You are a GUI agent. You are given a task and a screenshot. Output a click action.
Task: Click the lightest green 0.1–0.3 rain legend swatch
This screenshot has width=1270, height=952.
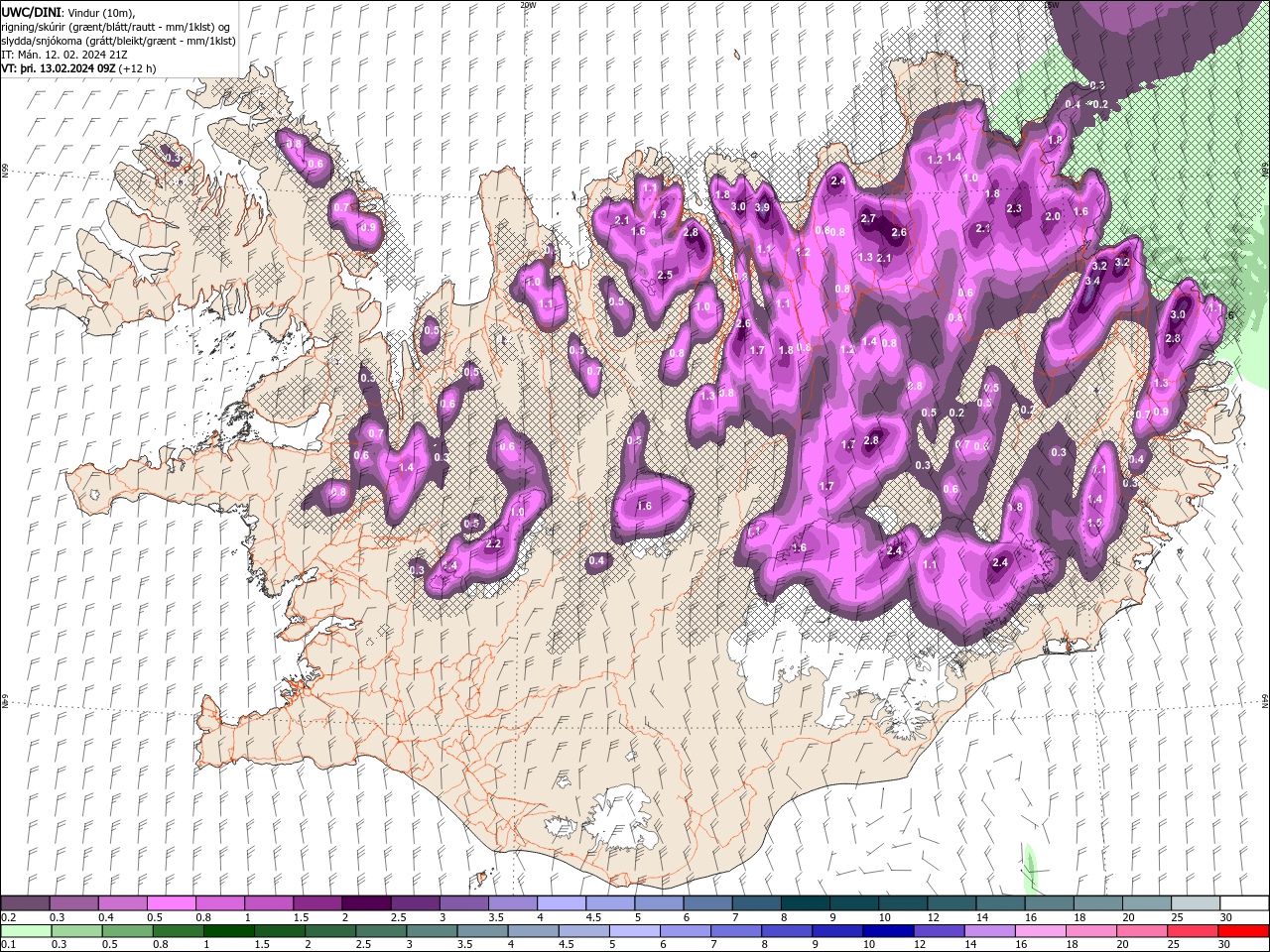[x=26, y=931]
